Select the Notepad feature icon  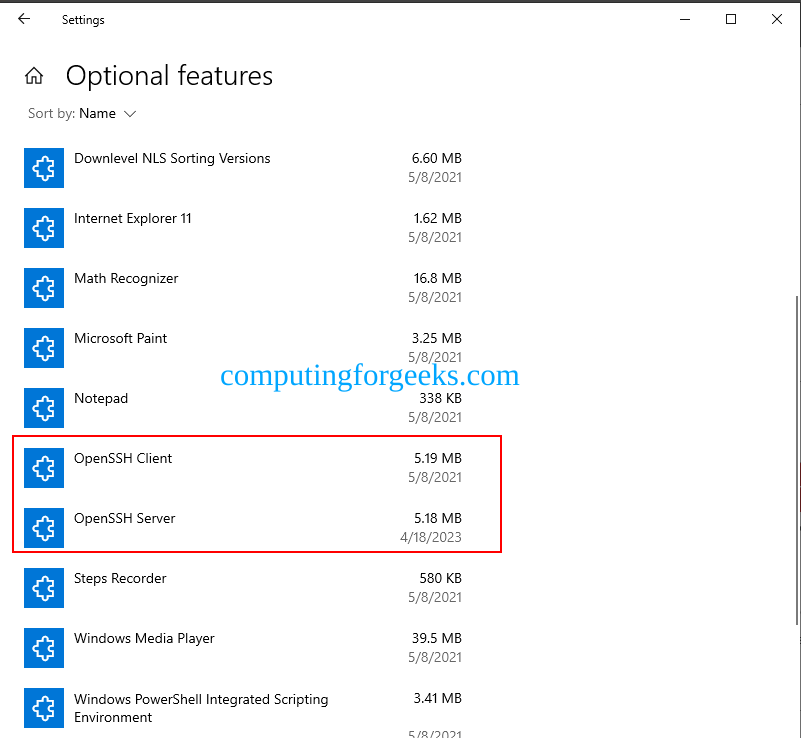point(43,408)
